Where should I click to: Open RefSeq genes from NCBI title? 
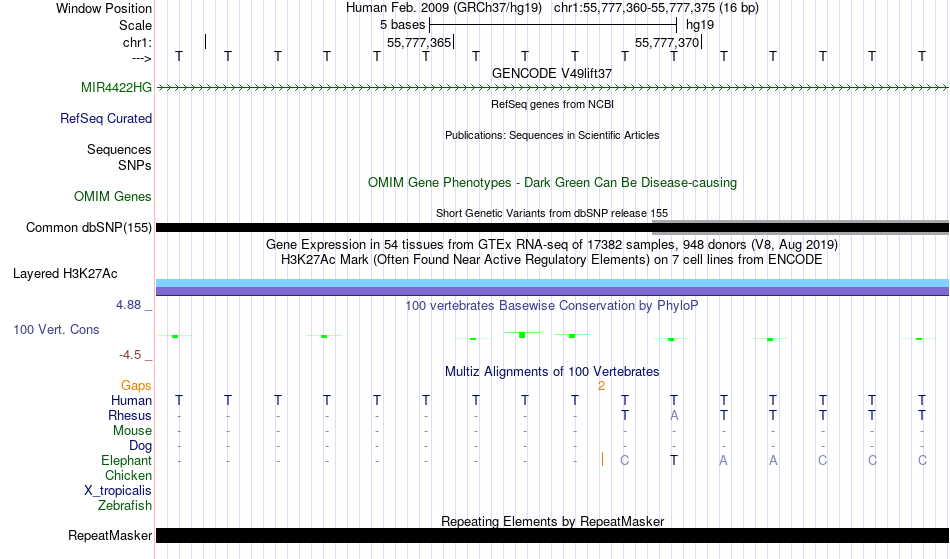coord(552,104)
